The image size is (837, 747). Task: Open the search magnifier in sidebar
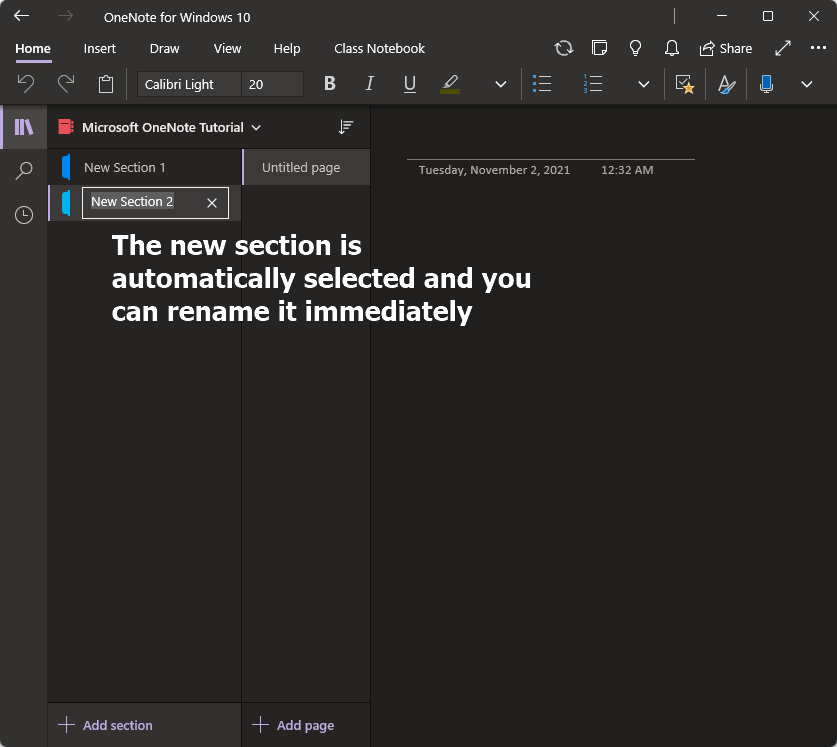pyautogui.click(x=23, y=171)
